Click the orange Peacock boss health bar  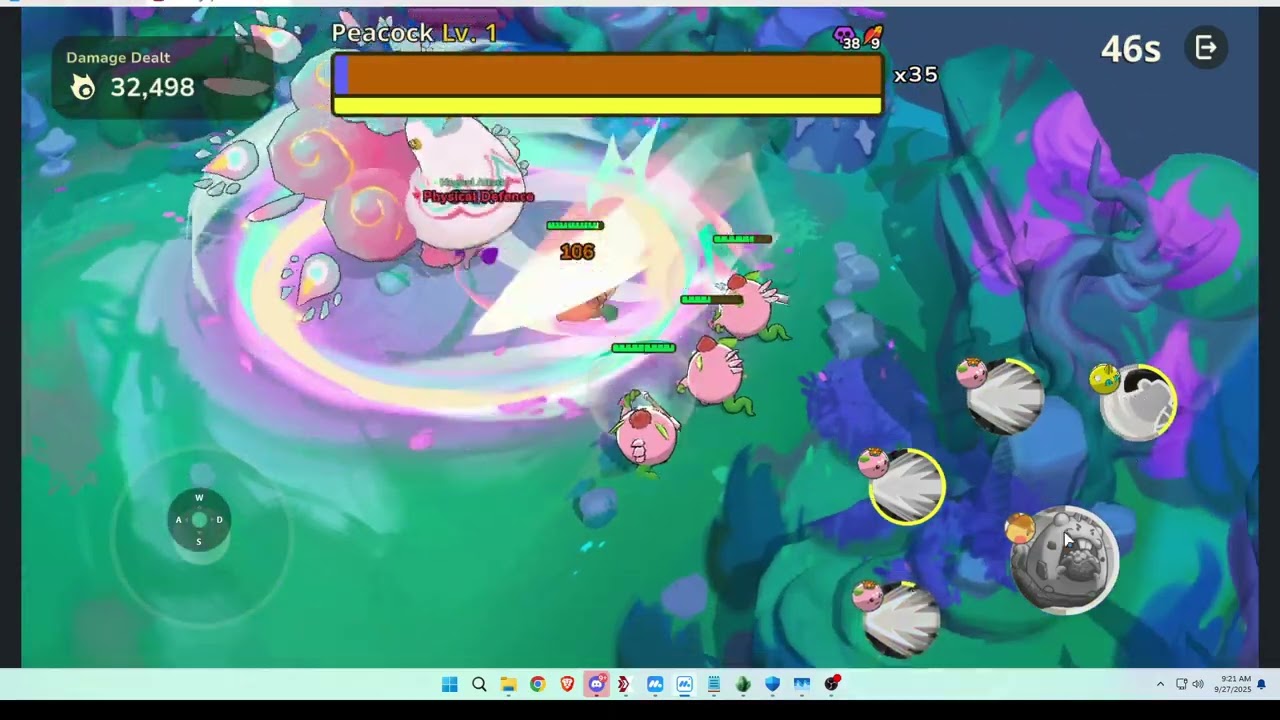click(x=608, y=75)
